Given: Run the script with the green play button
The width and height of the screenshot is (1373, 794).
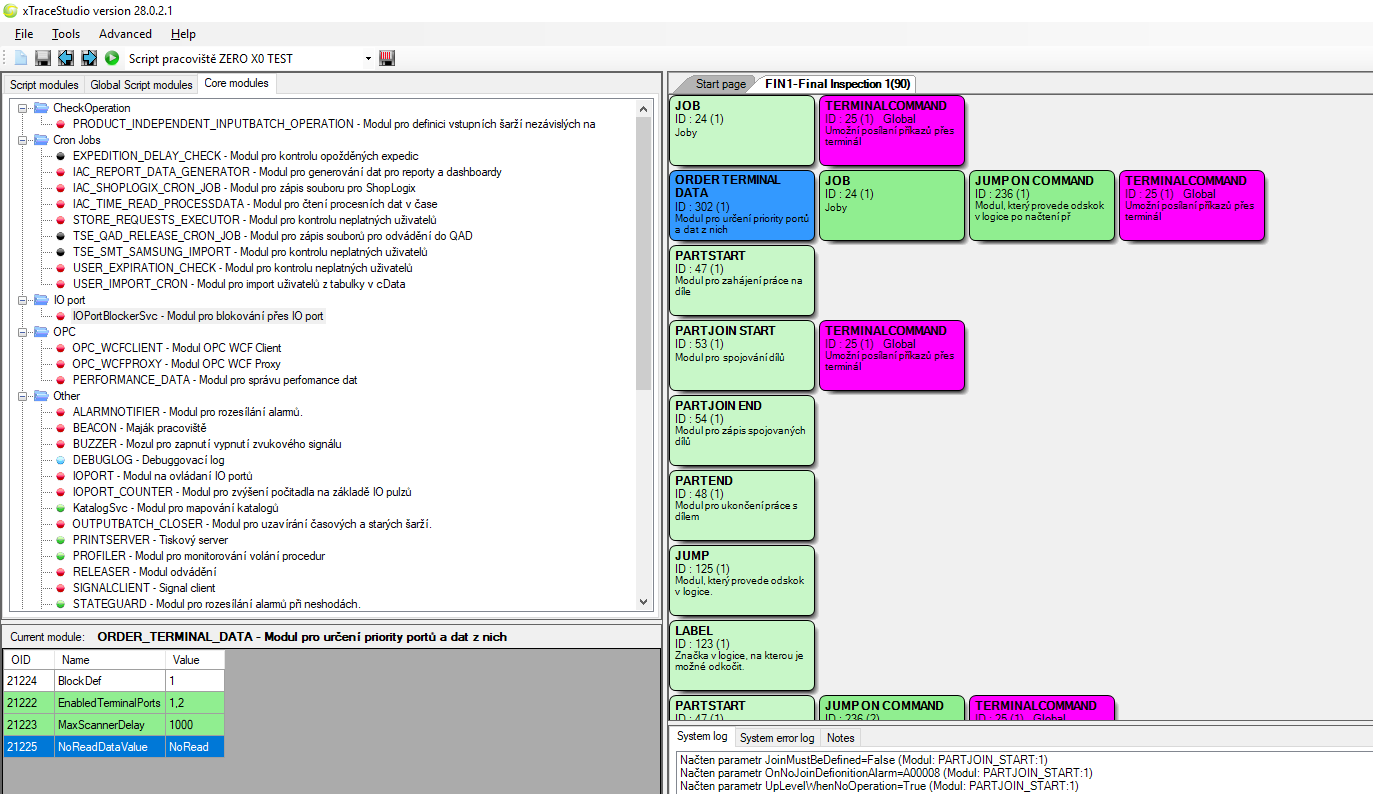Looking at the screenshot, I should coord(111,57).
